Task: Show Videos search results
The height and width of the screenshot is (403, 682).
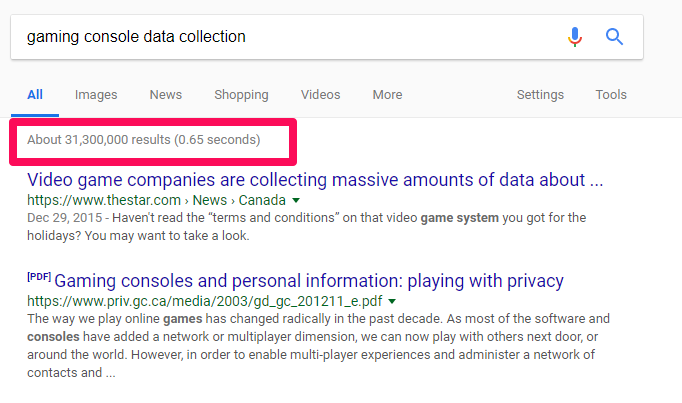Action: (320, 95)
